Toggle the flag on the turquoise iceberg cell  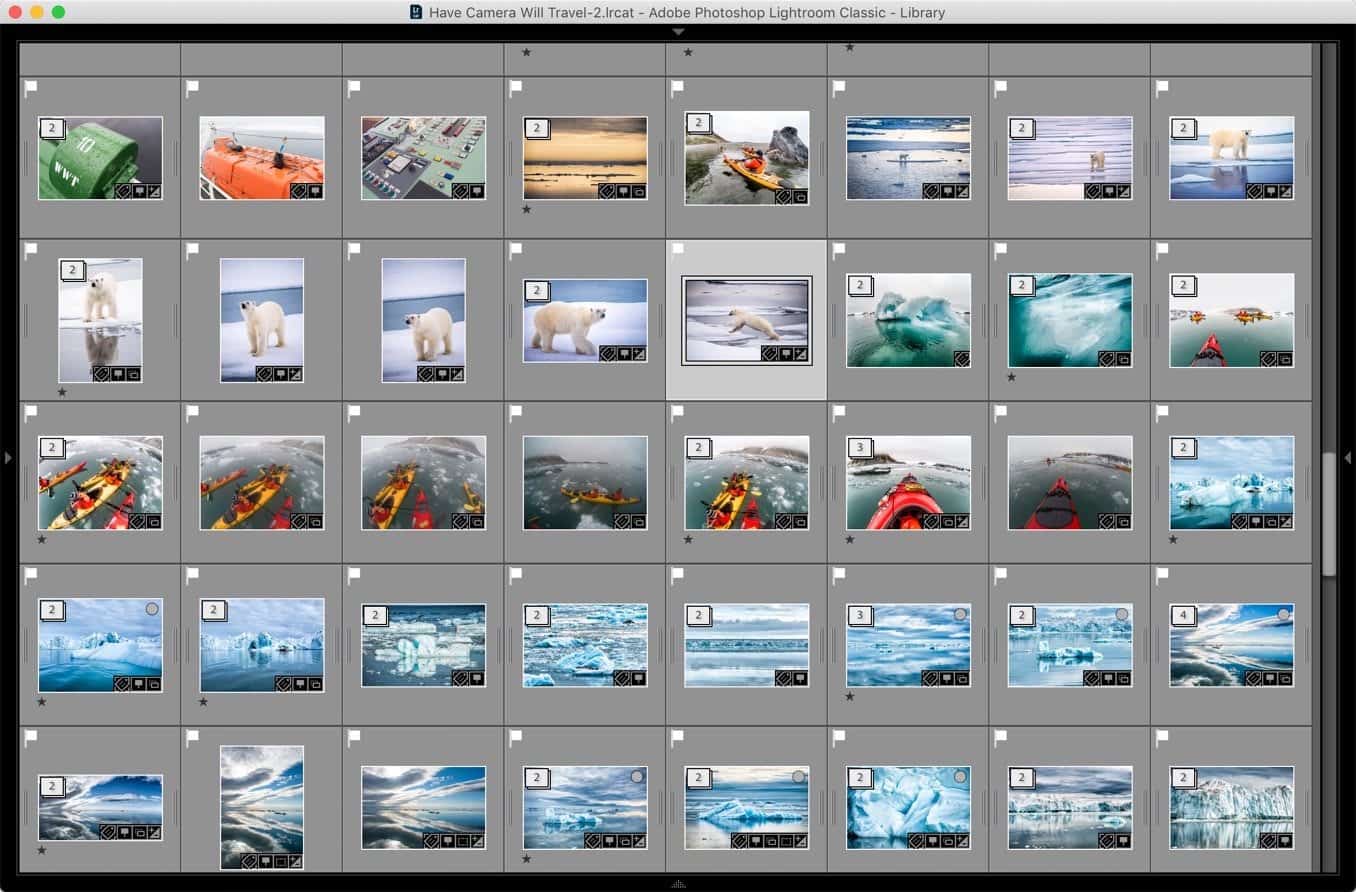click(839, 250)
